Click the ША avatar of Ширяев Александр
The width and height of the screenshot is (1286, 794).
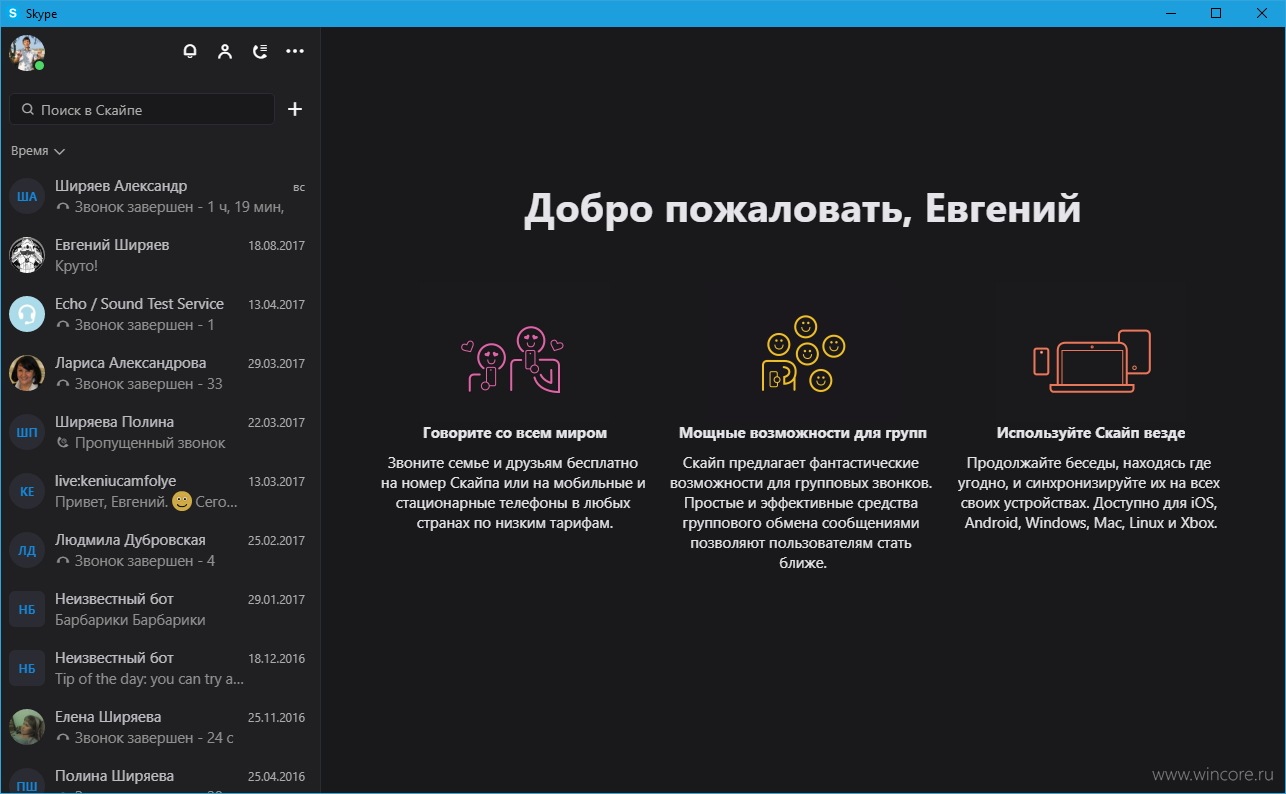27,196
